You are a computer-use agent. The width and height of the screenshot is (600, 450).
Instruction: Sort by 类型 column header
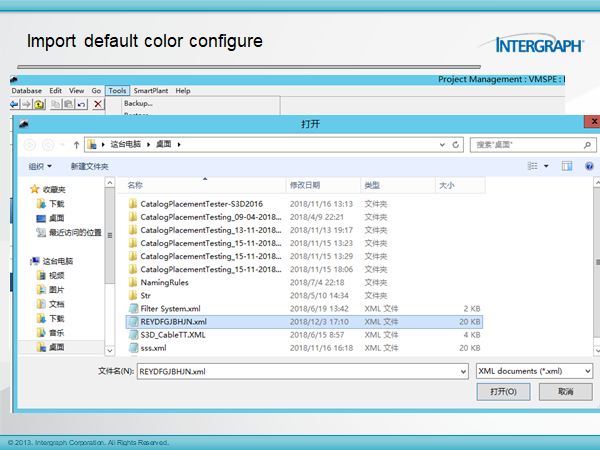pos(398,185)
